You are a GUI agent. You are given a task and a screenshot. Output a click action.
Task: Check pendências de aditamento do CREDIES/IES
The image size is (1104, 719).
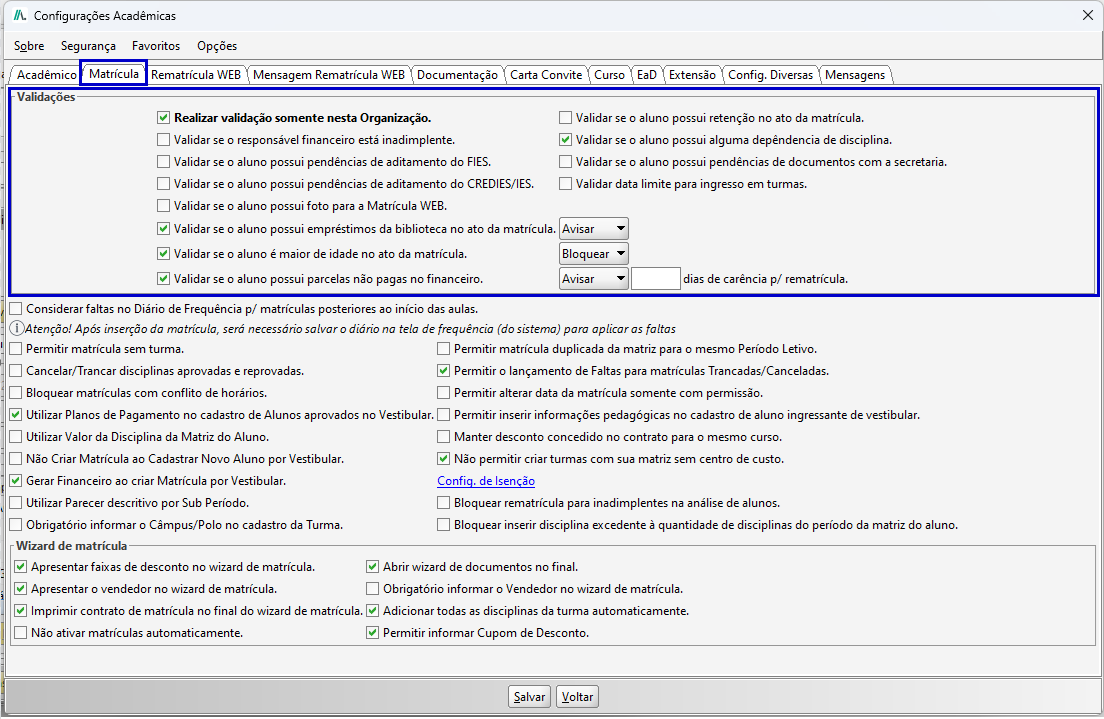(163, 184)
